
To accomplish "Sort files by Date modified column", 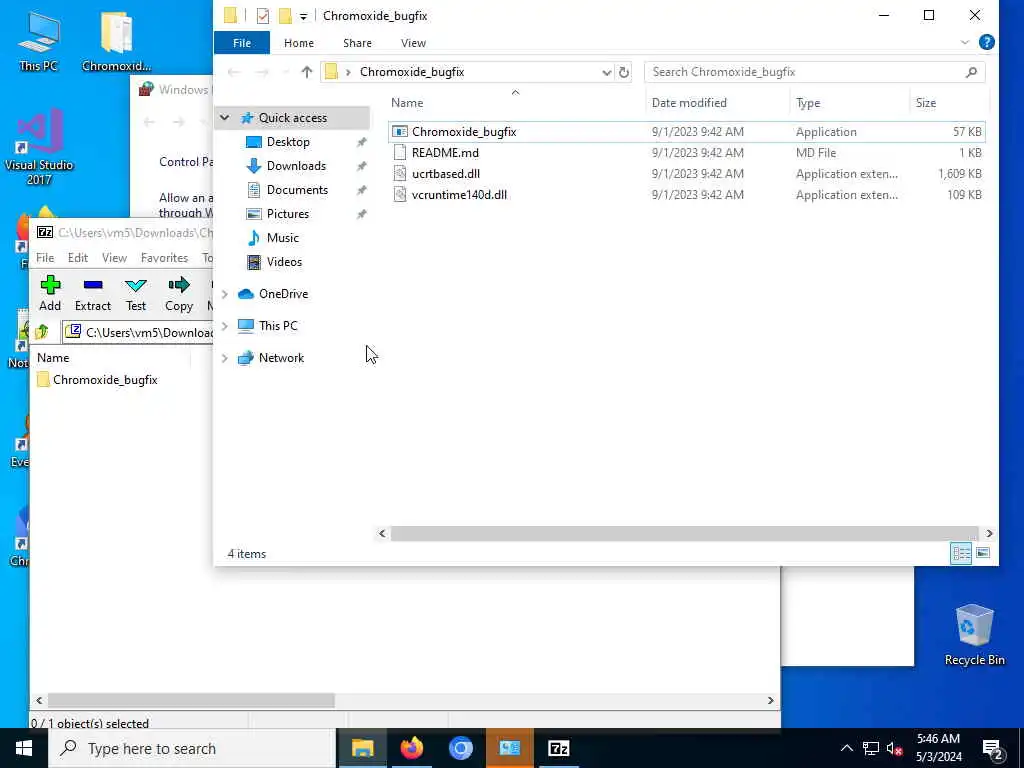I will pos(717,103).
